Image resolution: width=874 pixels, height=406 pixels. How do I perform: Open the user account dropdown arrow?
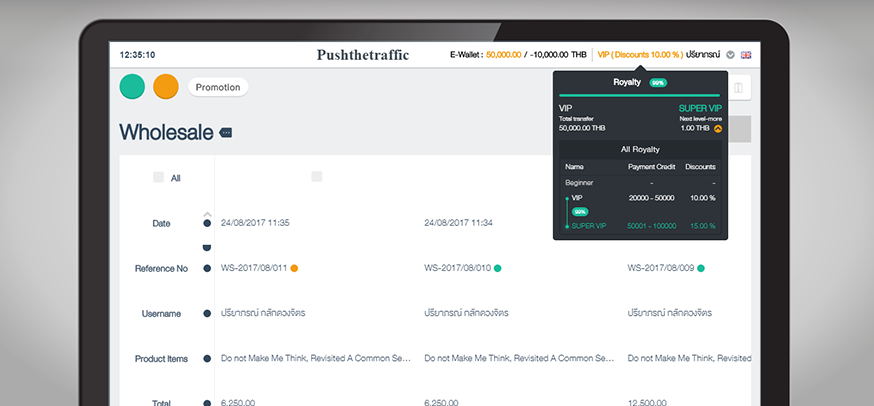tap(730, 55)
